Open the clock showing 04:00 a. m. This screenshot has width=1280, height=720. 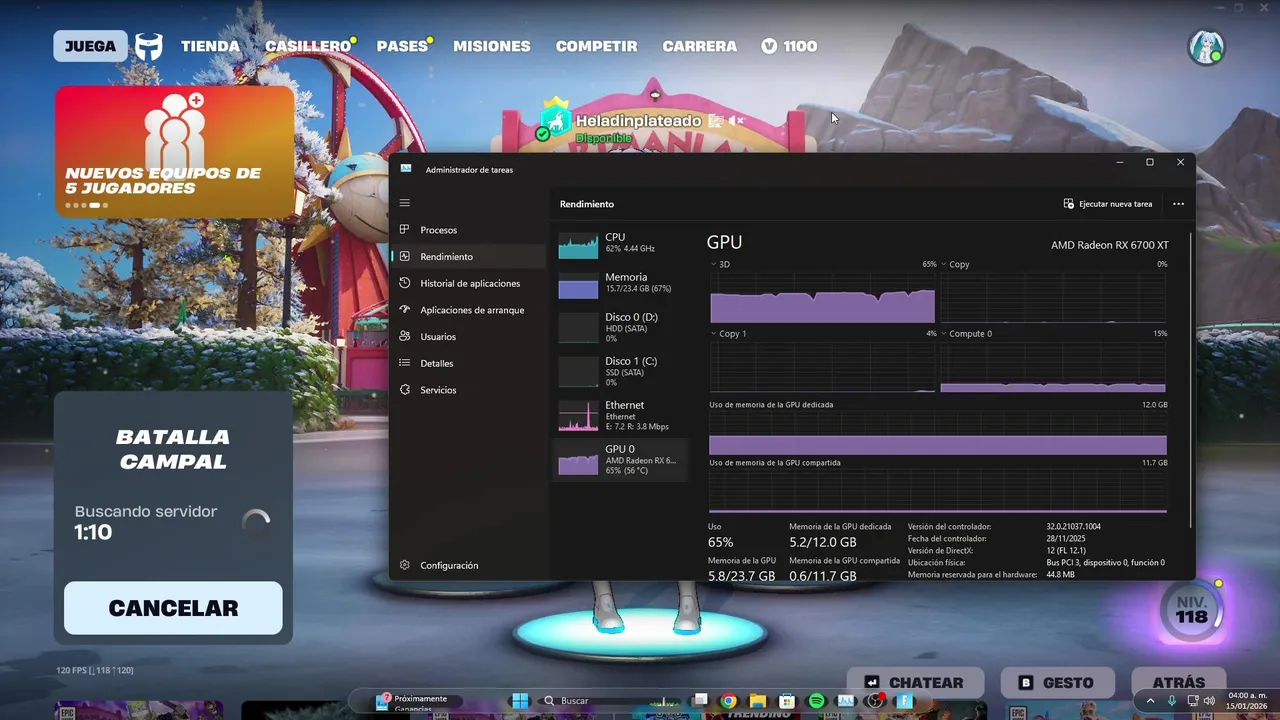point(1248,701)
